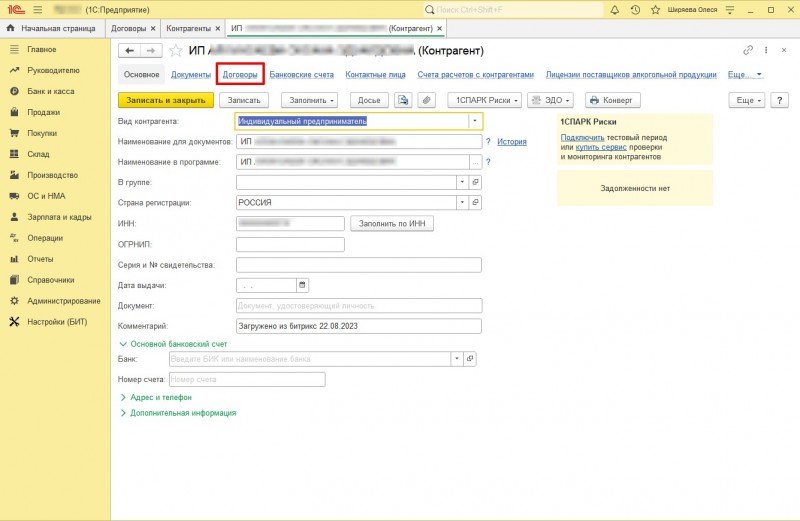Image resolution: width=800 pixels, height=521 pixels.
Task: Open the Страна регистрации dropdown arrow
Action: pyautogui.click(x=462, y=203)
